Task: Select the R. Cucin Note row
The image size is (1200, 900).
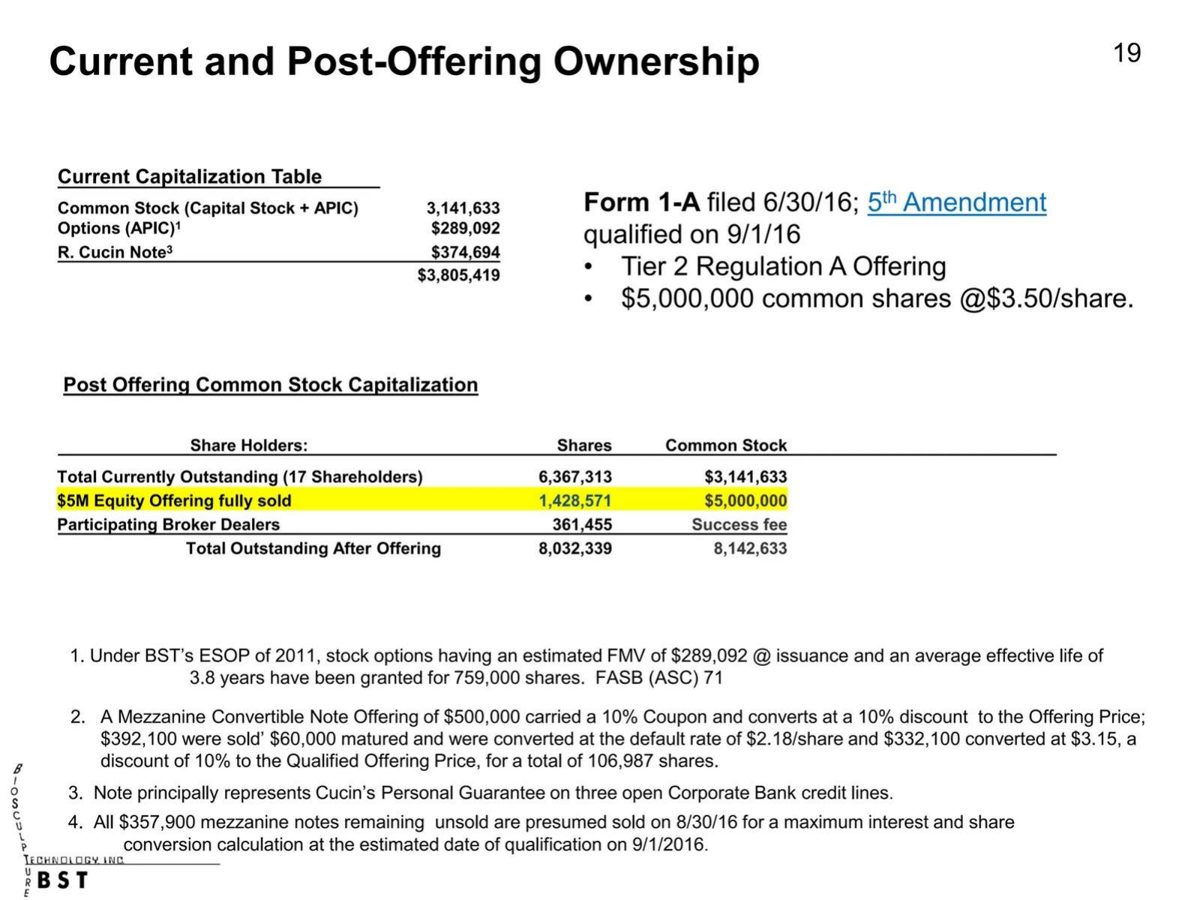Action: tap(279, 252)
